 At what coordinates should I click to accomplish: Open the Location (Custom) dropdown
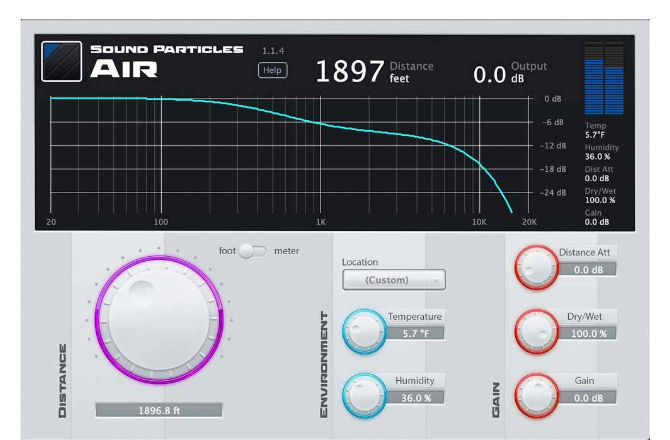393,280
